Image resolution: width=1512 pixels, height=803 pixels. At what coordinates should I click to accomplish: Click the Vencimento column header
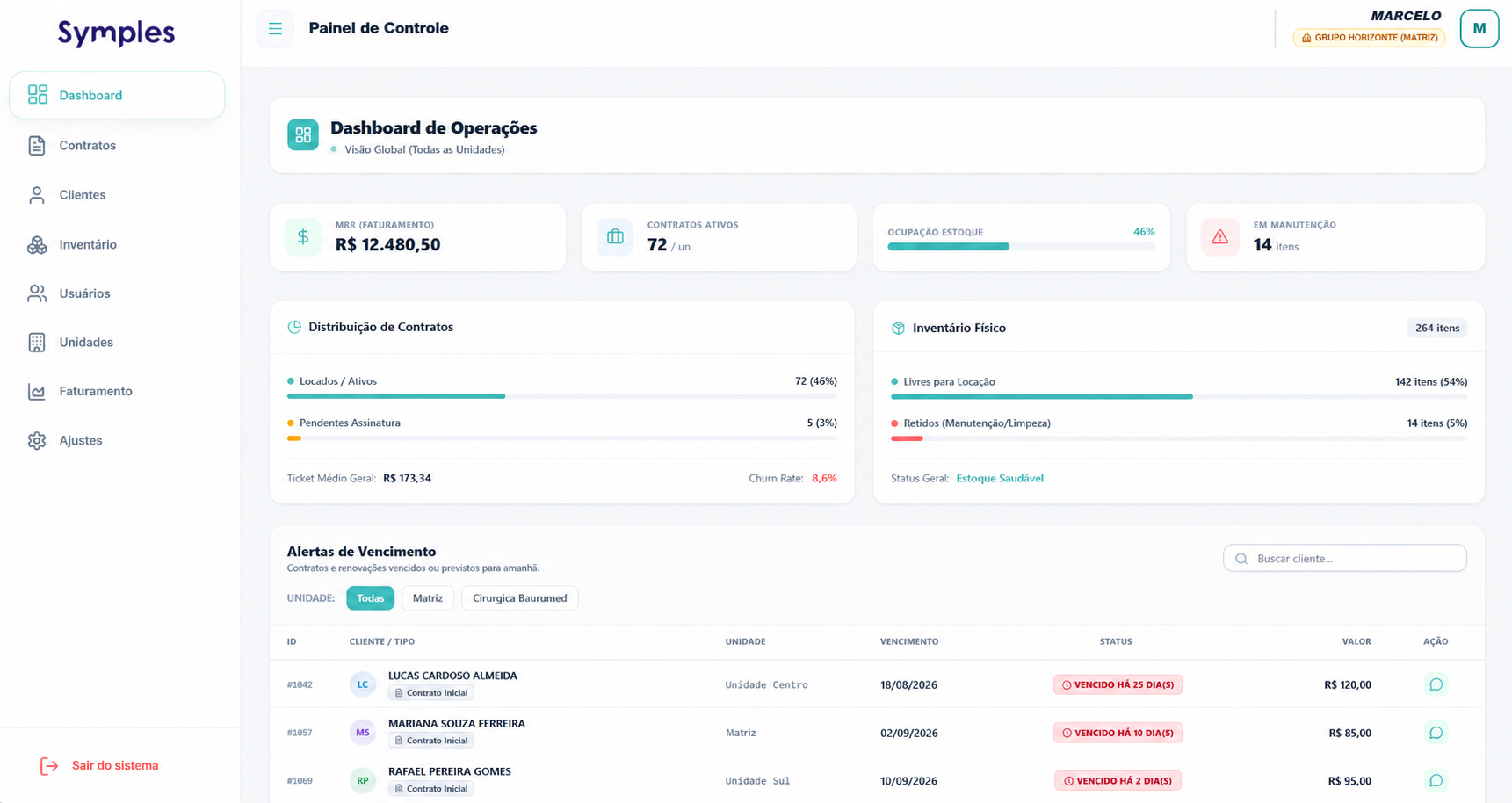point(909,641)
